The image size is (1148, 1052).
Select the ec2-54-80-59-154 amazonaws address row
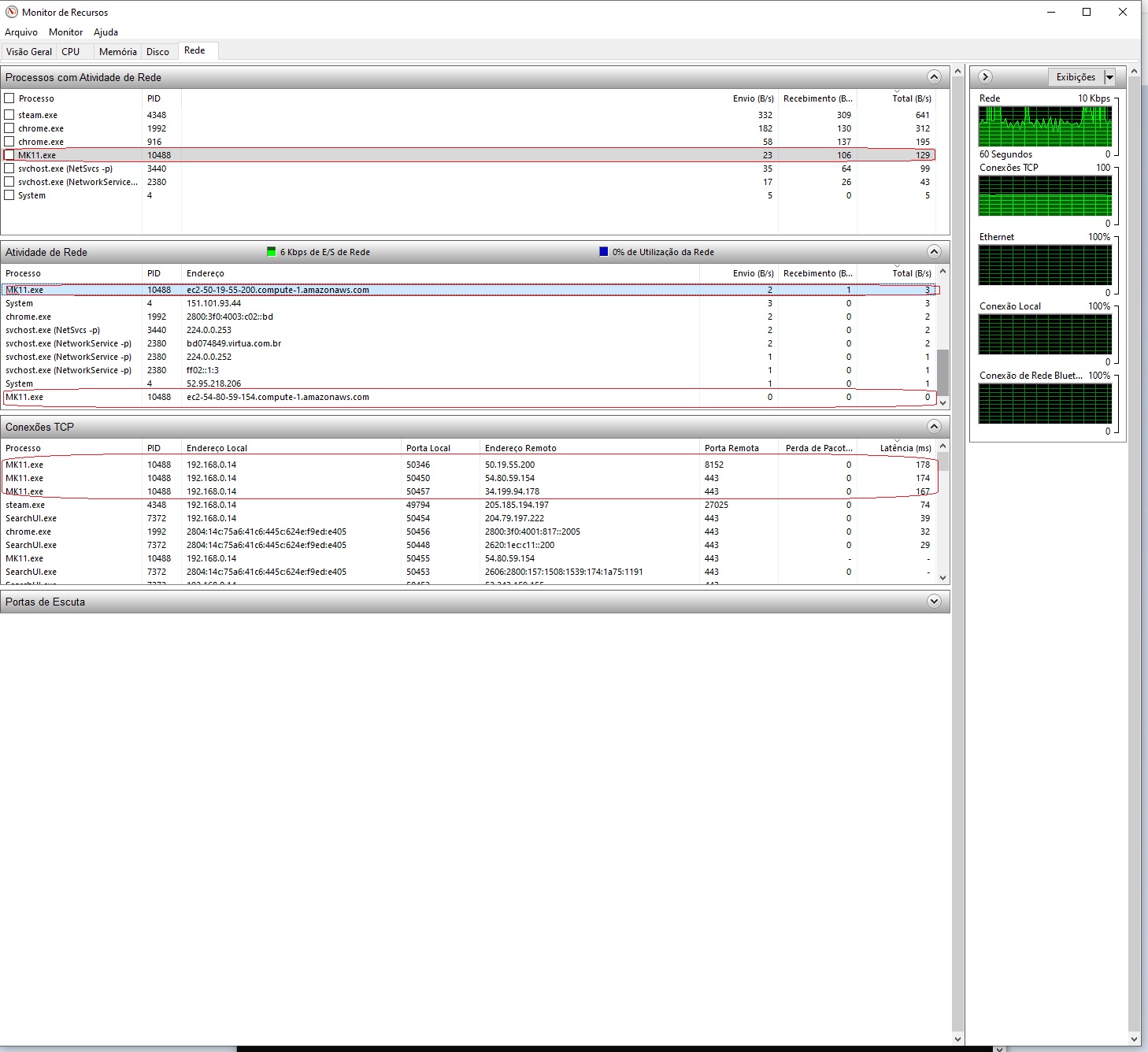click(470, 397)
